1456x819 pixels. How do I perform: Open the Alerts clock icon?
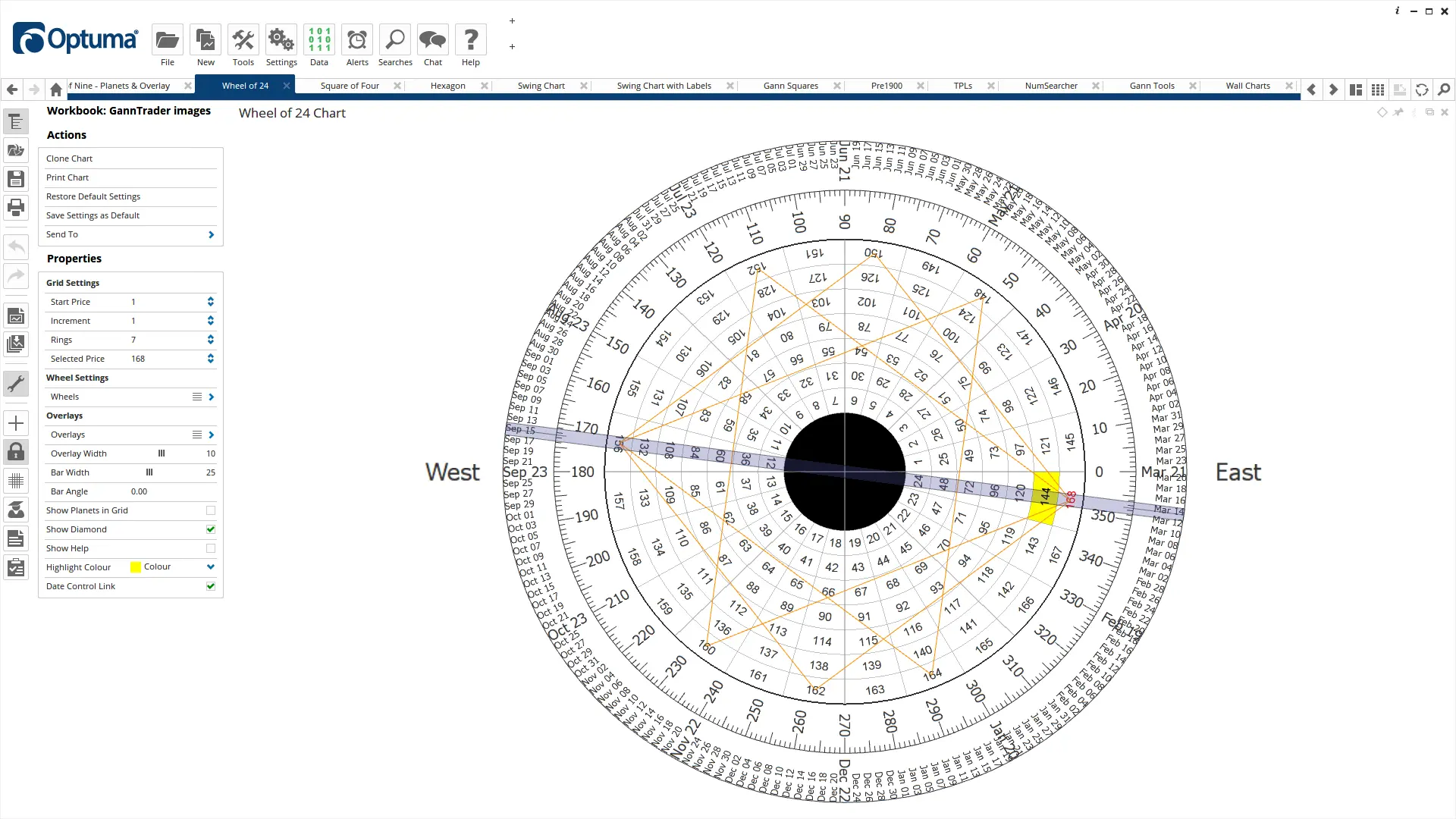[357, 40]
